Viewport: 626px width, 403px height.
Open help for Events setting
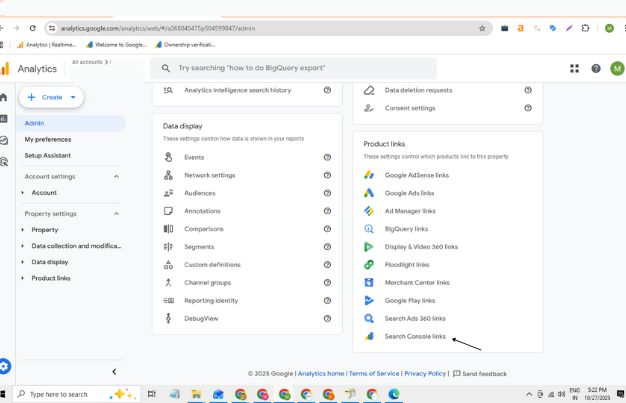[x=327, y=157]
